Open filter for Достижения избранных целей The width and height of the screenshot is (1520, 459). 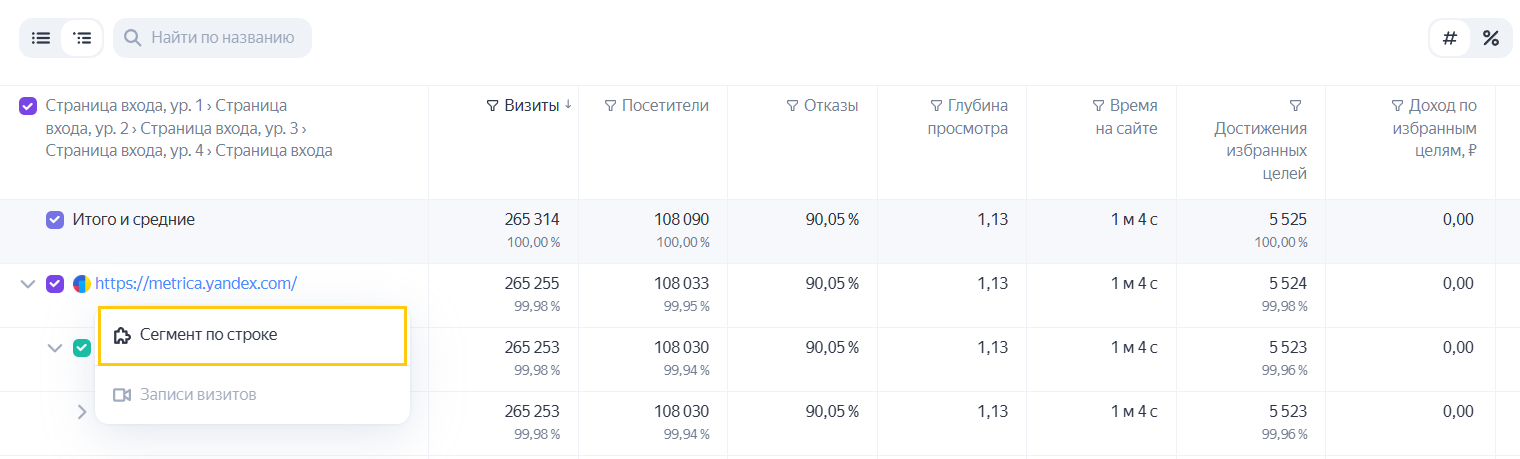point(1296,105)
